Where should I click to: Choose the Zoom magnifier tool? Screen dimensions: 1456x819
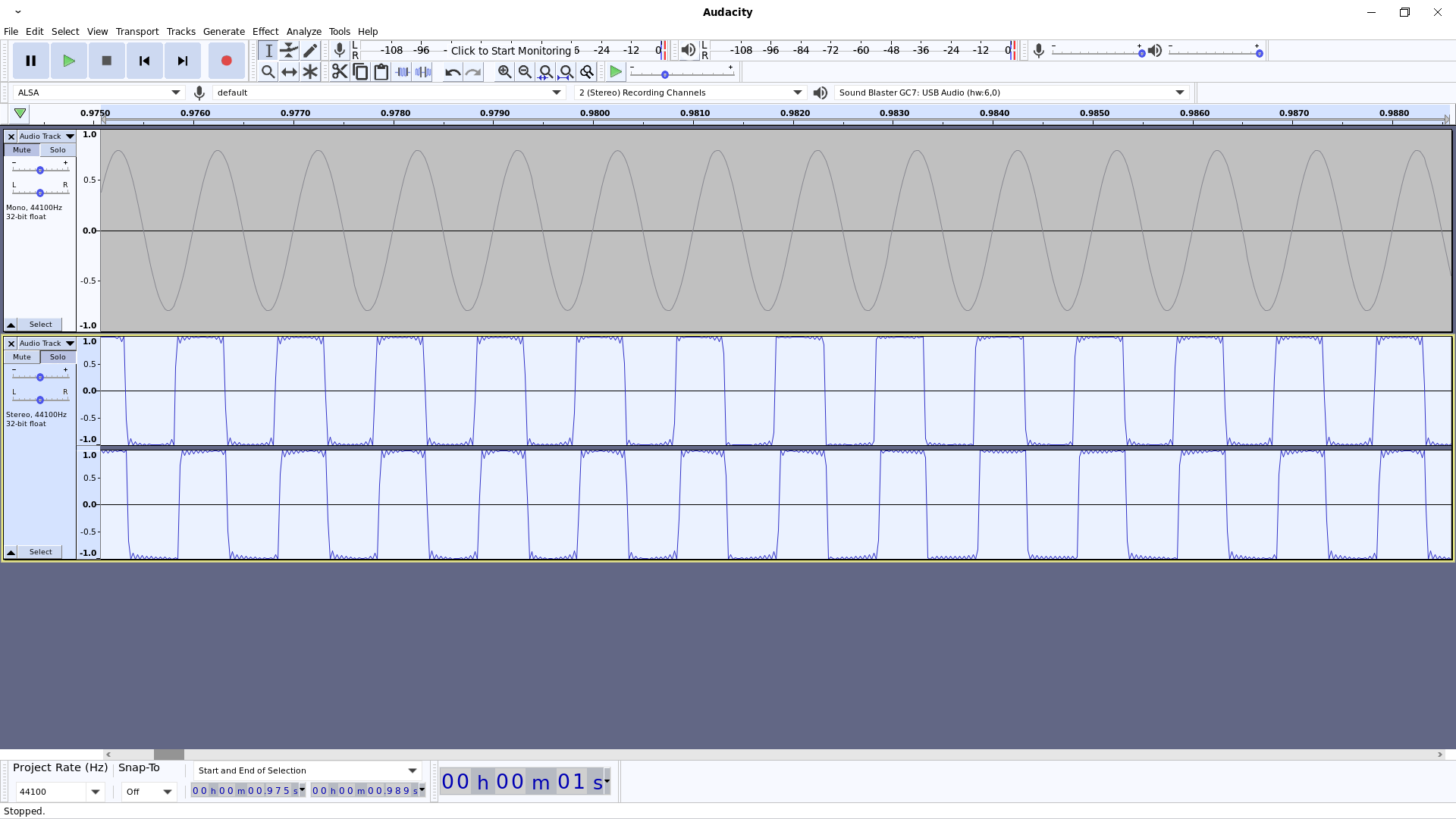coord(268,72)
